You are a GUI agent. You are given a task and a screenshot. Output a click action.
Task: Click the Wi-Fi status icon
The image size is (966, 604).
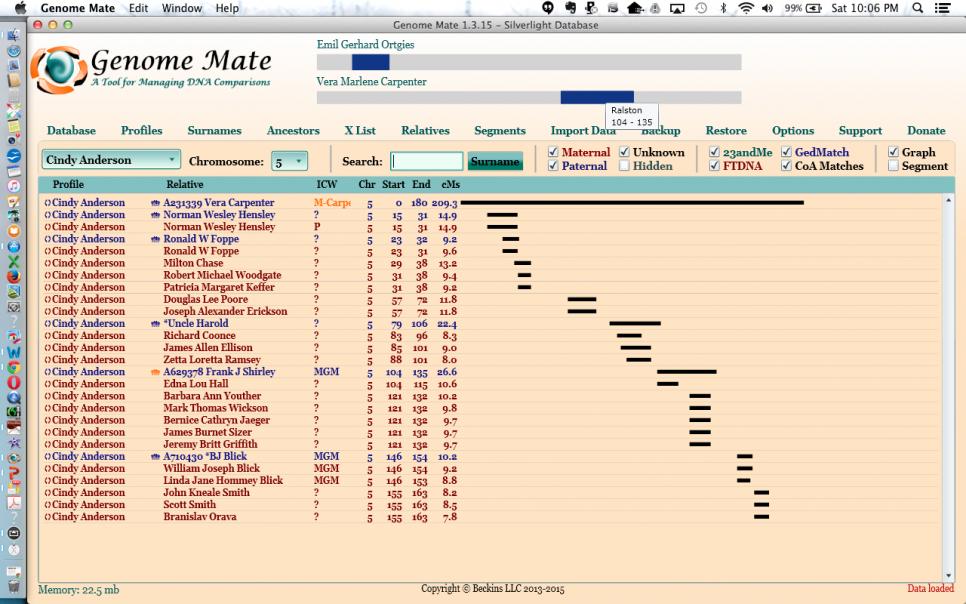[746, 8]
